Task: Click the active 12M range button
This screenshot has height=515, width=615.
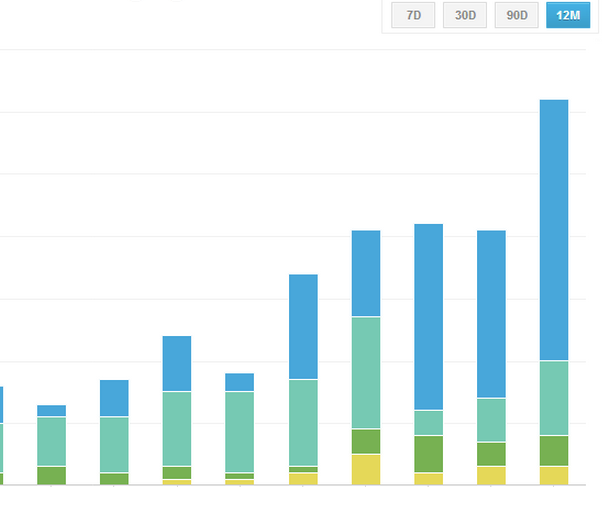Action: 569,16
